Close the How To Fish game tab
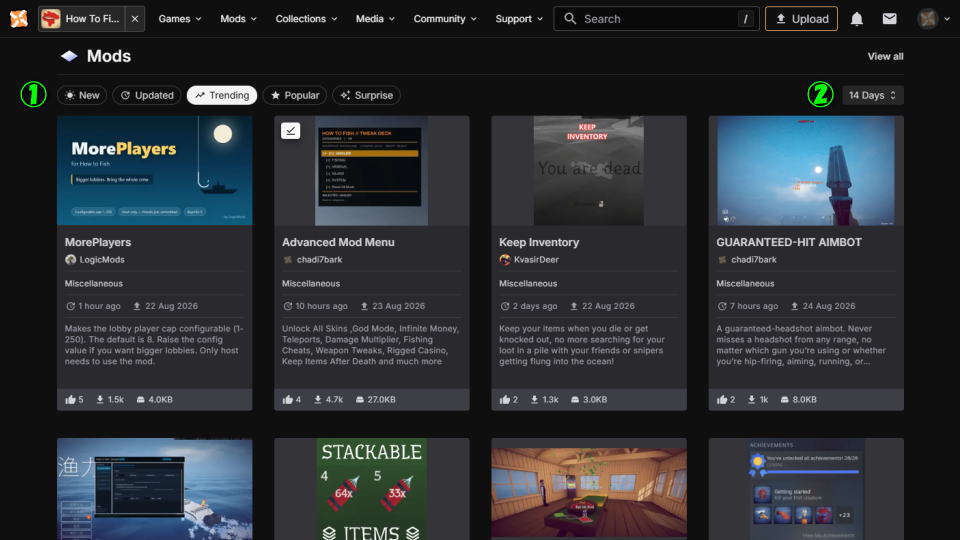This screenshot has height=540, width=960. [x=135, y=18]
